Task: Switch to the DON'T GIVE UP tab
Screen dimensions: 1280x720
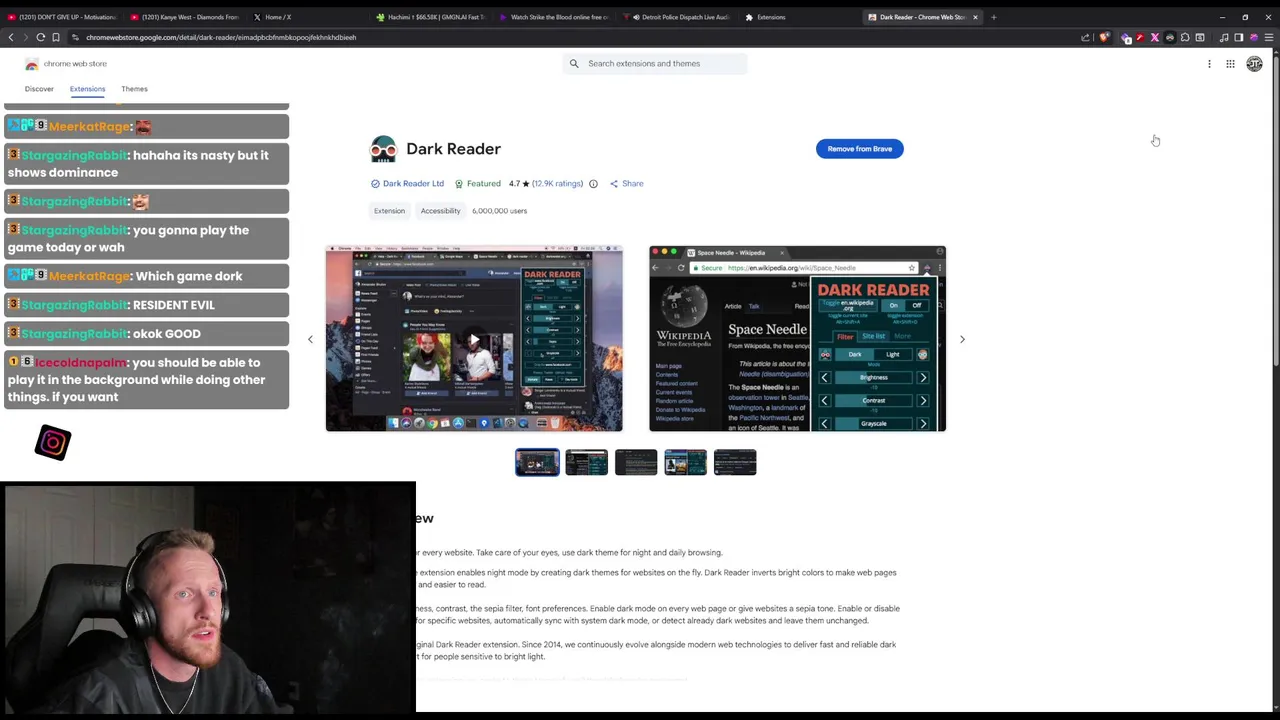Action: (x=62, y=17)
